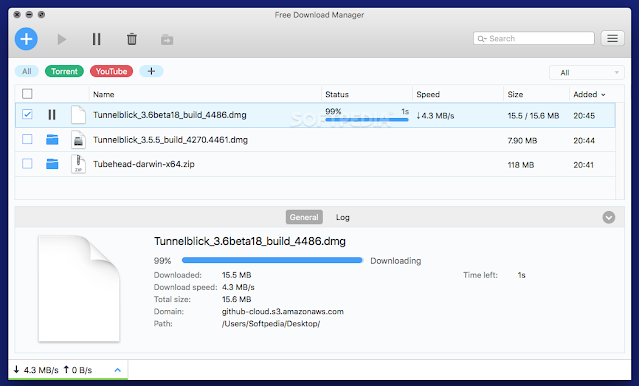Image resolution: width=639 pixels, height=386 pixels.
Task: Click the Tubehead zip file icon
Action: coord(78,164)
